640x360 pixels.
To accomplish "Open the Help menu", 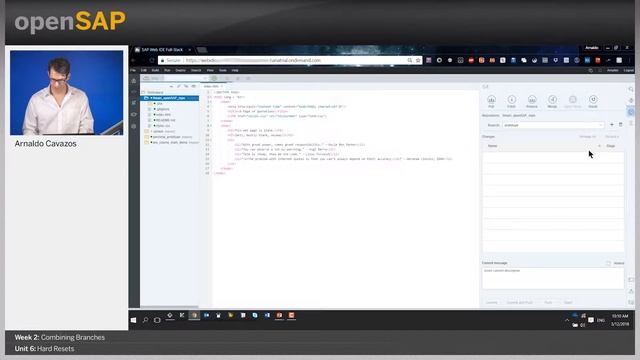I will point(235,70).
